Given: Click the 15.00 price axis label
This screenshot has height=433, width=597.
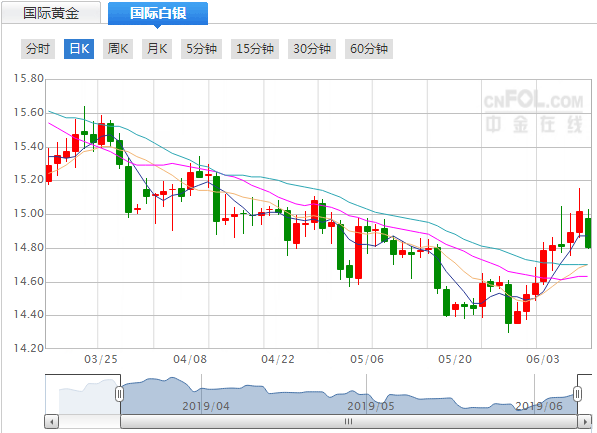Looking at the screenshot, I should (x=29, y=213).
